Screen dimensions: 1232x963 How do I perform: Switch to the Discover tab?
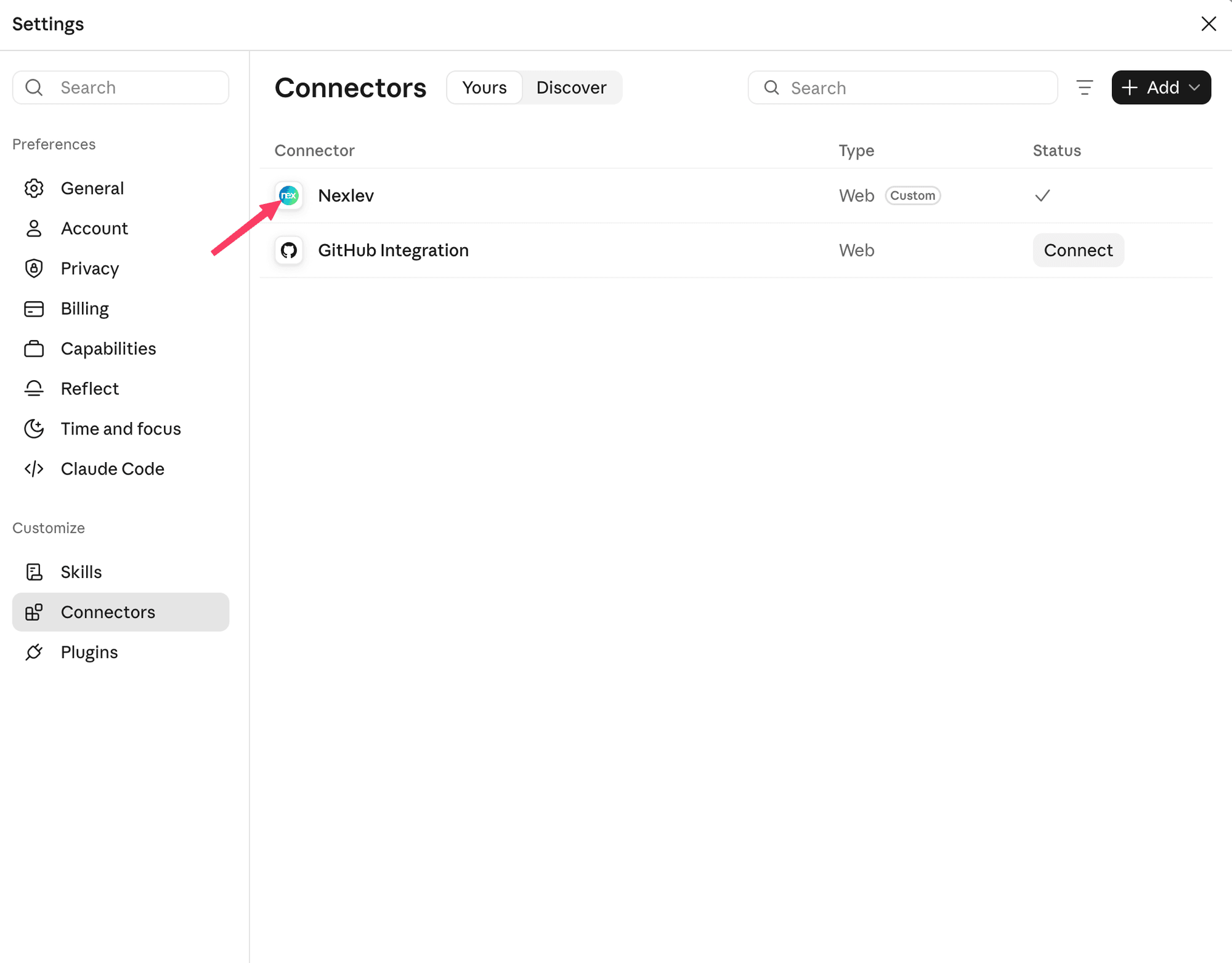[x=571, y=87]
